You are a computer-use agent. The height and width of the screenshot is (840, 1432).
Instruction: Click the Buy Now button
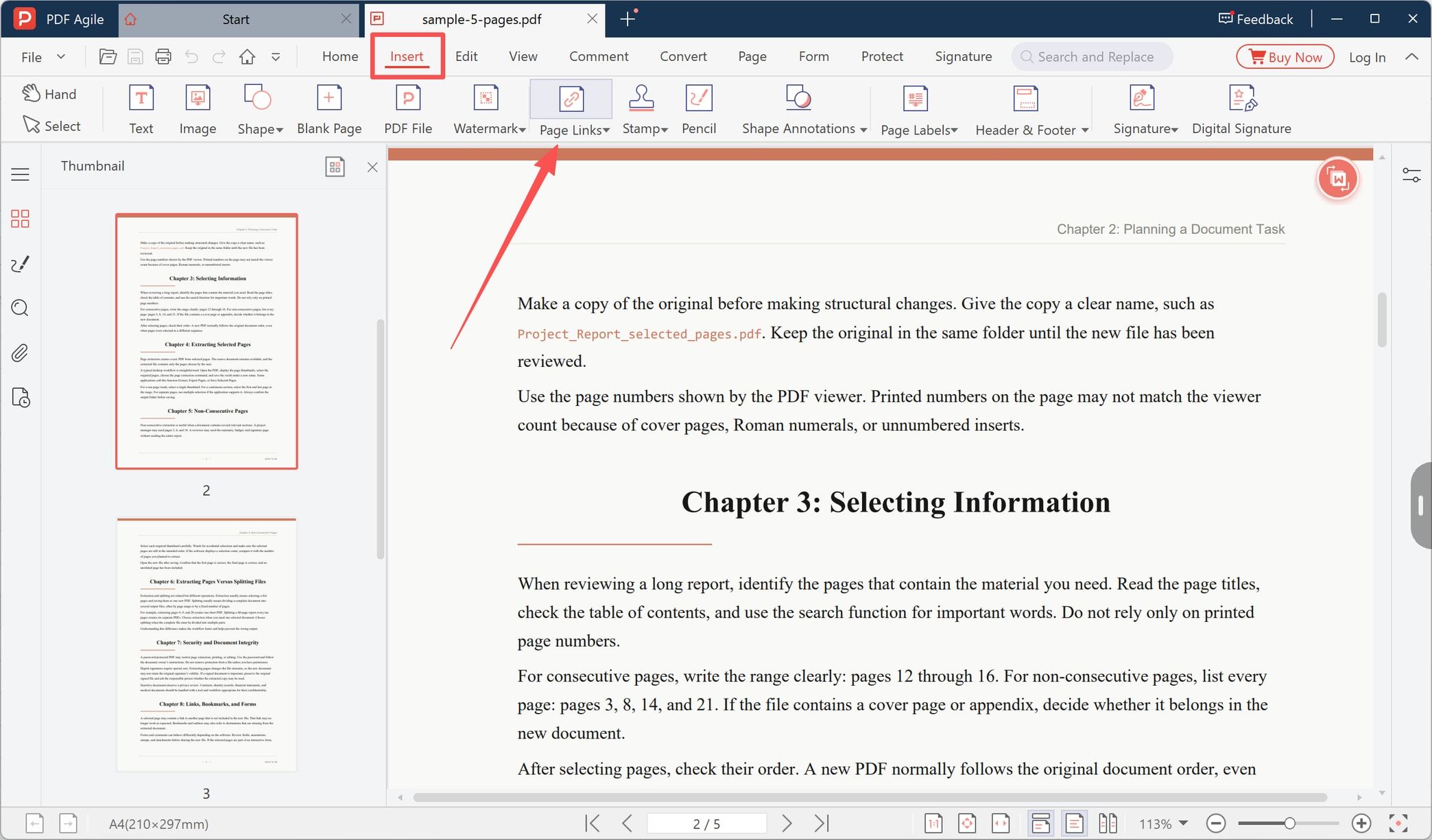point(1285,57)
